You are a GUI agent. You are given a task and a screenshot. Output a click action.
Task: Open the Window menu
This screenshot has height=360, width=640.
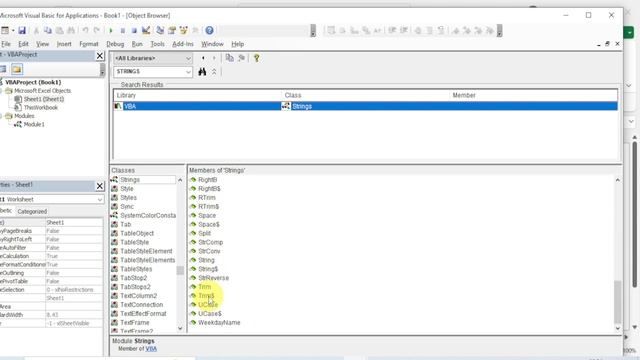[x=212, y=44]
